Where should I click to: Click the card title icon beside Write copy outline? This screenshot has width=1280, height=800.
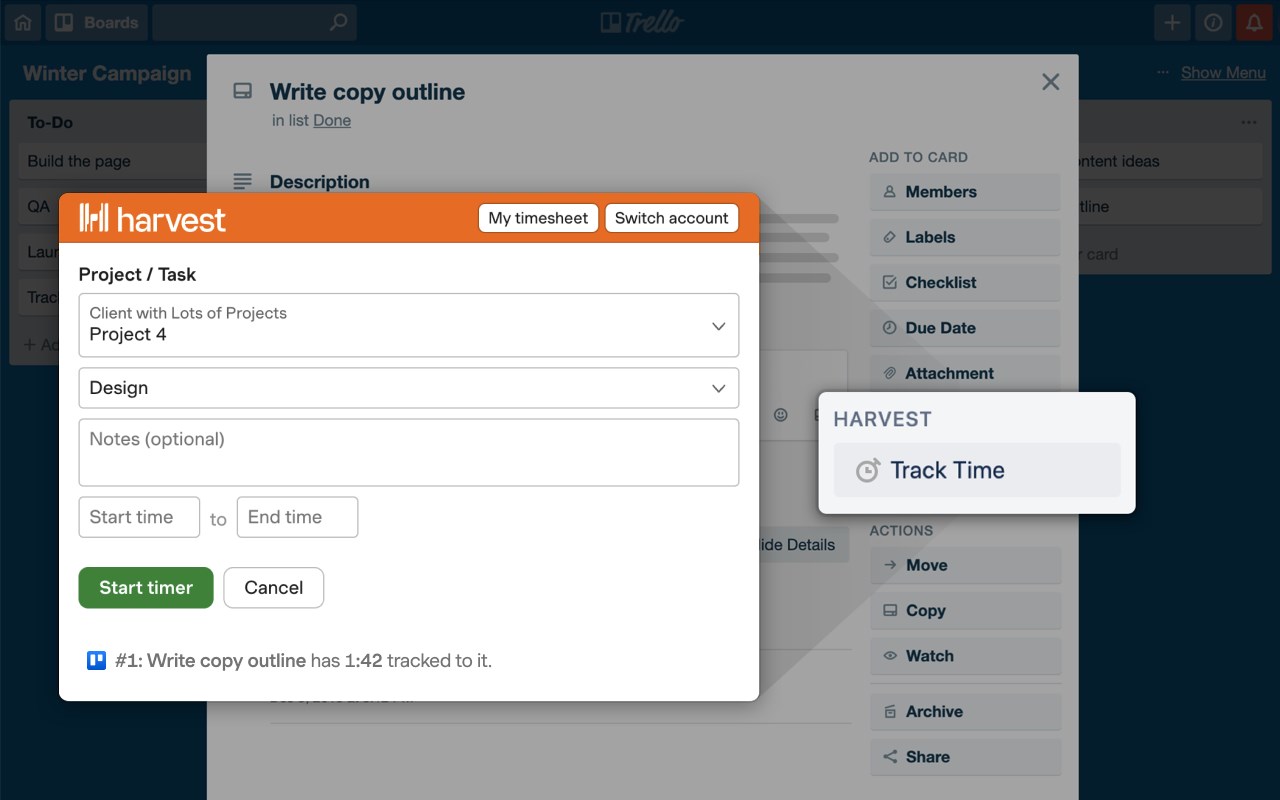tap(242, 91)
